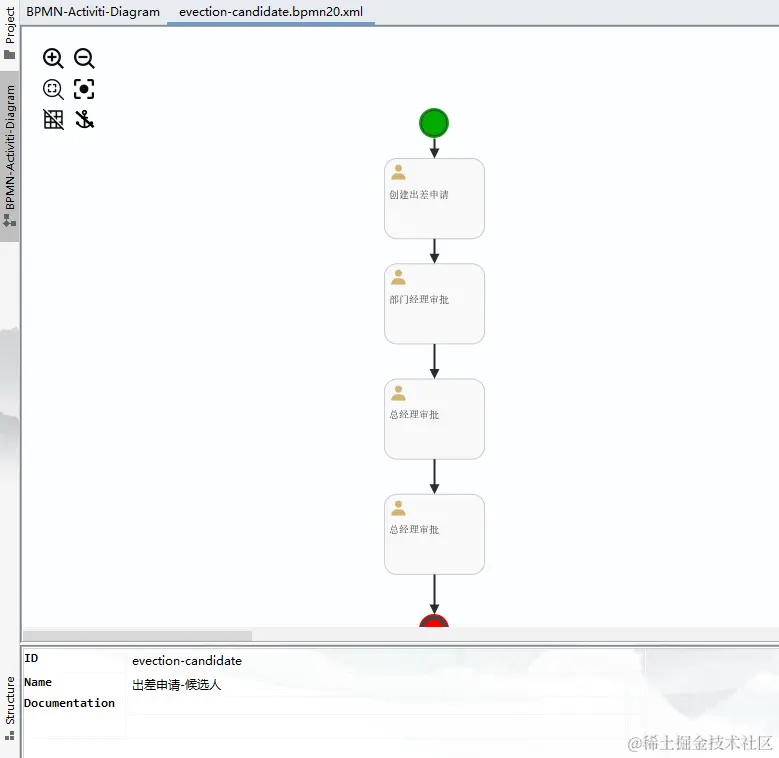Open the BPMN-Activiti-Diagram side tool window
Viewport: 779px width, 758px height.
[9, 156]
